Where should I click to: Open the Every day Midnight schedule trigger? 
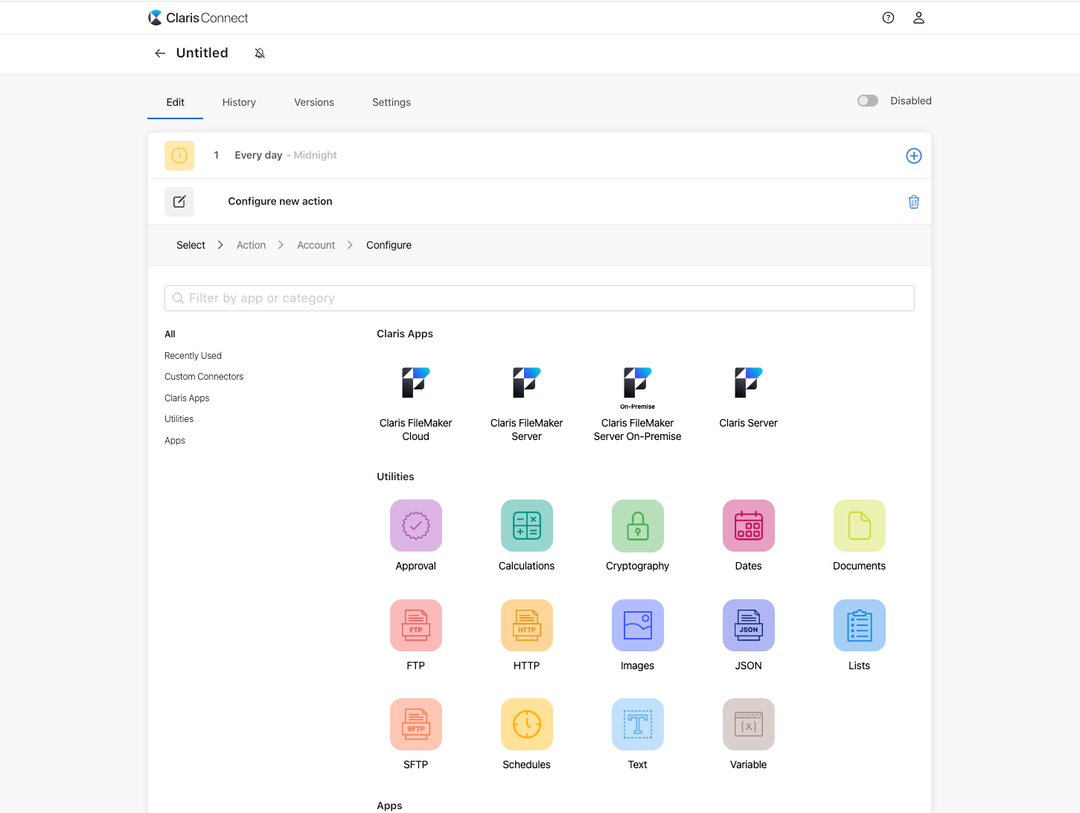[x=285, y=155]
